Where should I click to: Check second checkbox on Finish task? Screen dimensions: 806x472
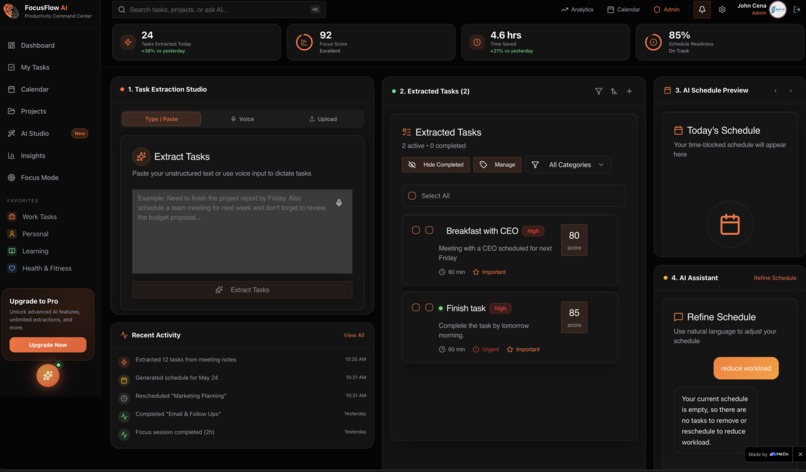tap(429, 307)
